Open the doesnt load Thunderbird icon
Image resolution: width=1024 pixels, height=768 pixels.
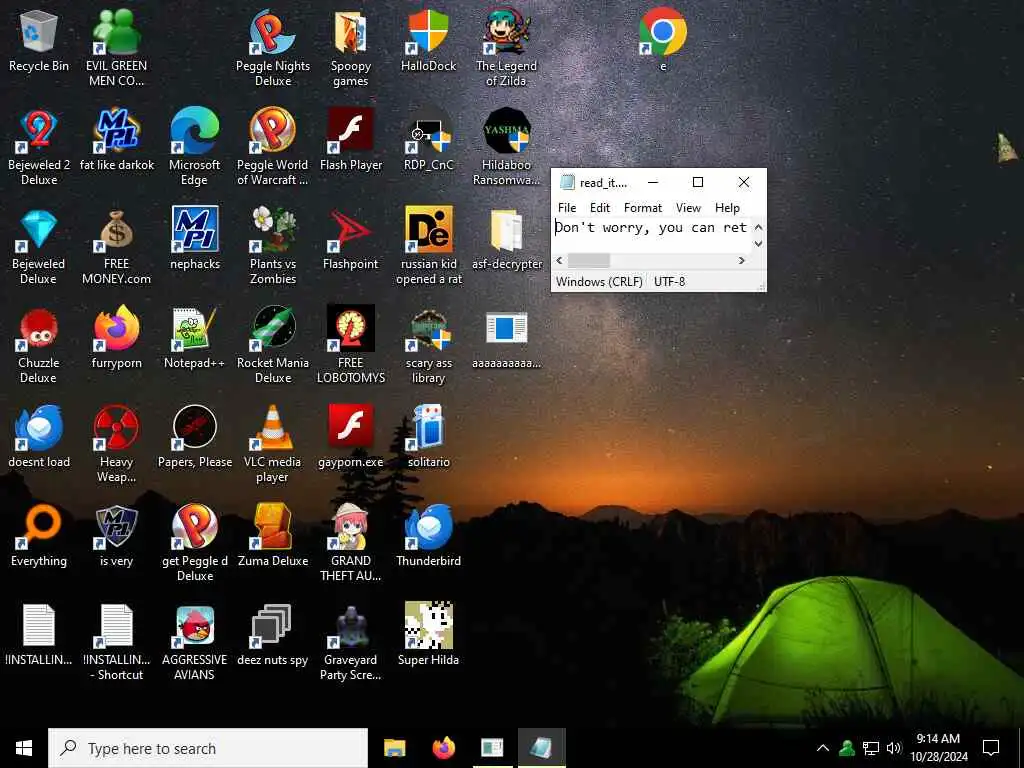[x=39, y=436]
